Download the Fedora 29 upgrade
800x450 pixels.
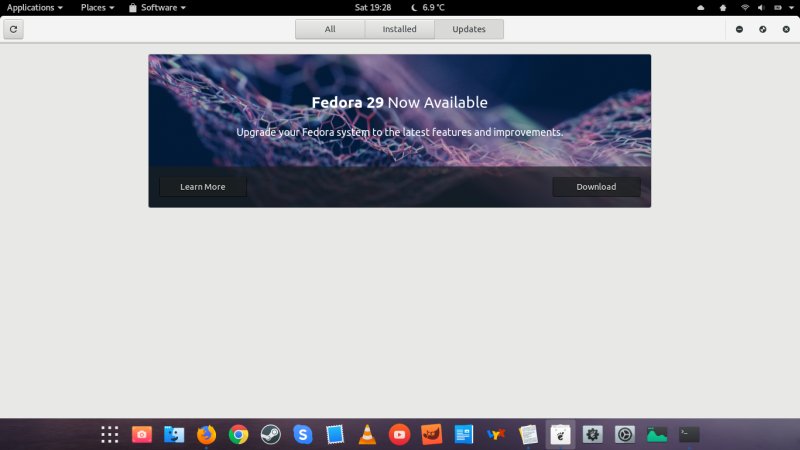point(596,187)
